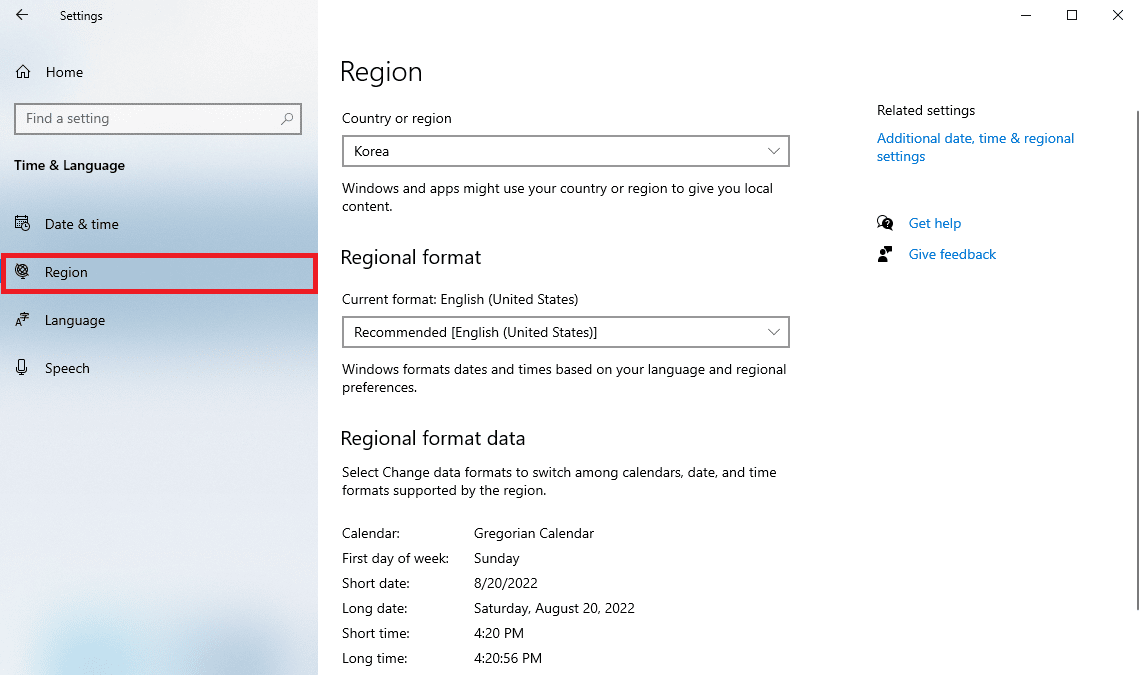Click the Korea dropdown chevron arrow
The width and height of the screenshot is (1141, 675).
773,151
